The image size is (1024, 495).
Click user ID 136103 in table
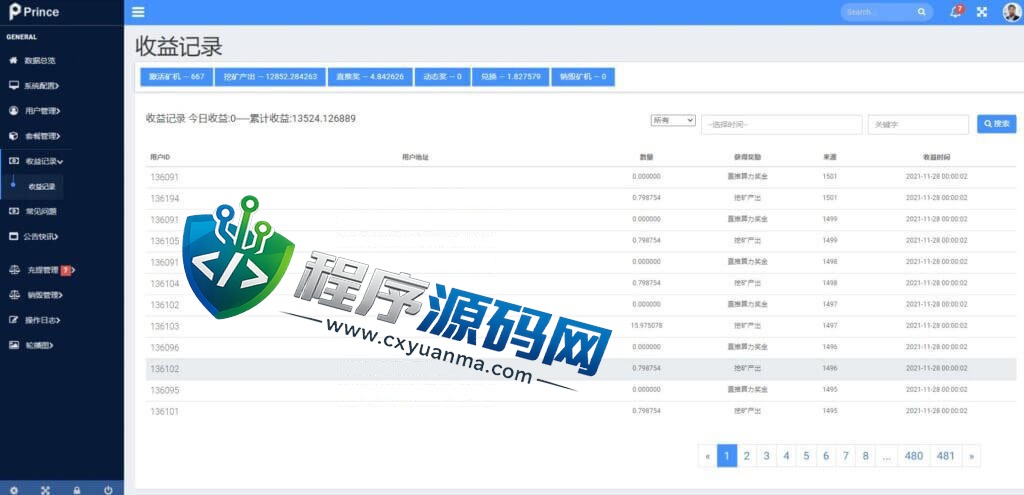point(165,326)
